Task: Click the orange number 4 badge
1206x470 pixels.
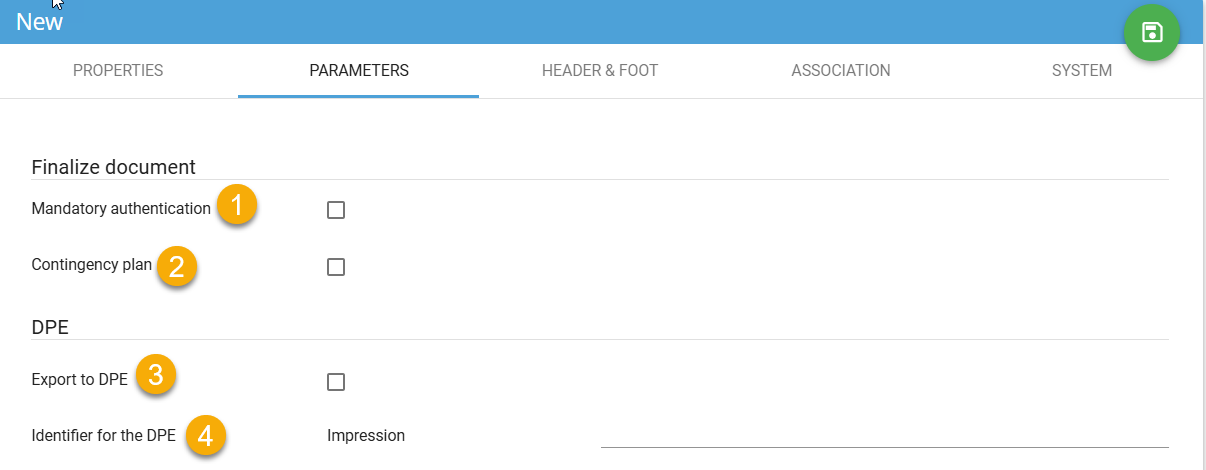Action: (x=204, y=436)
